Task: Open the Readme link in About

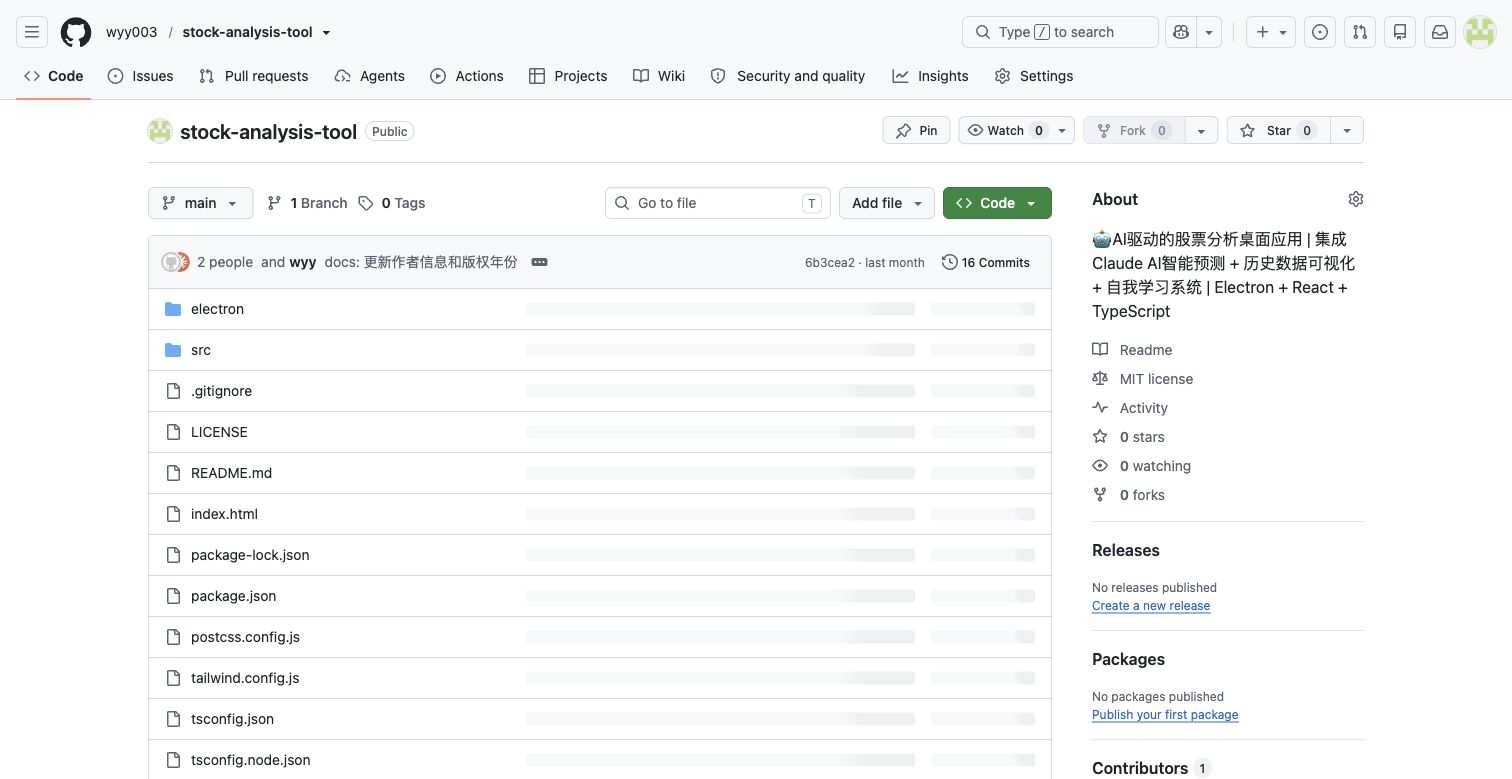Action: click(x=1146, y=350)
